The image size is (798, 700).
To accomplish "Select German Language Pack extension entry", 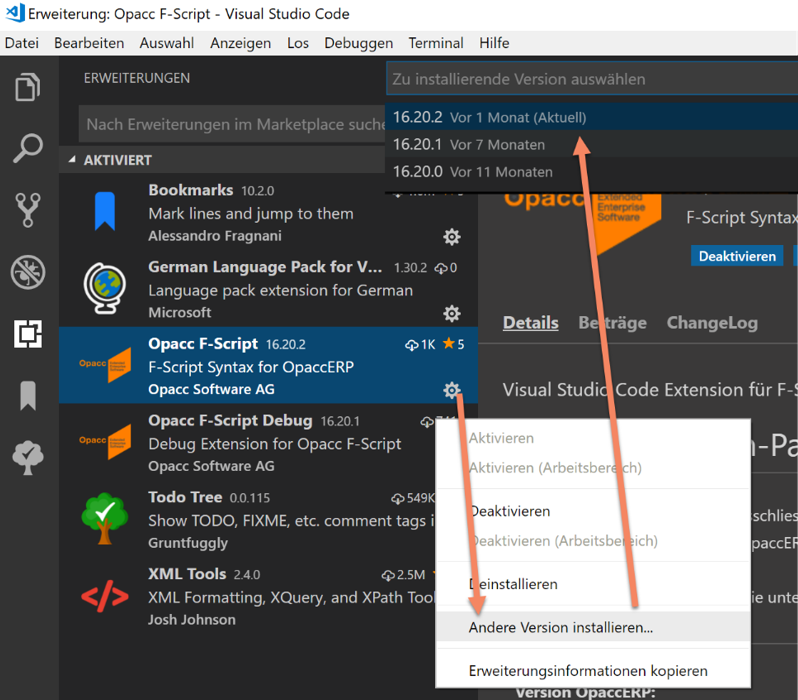I will click(268, 289).
